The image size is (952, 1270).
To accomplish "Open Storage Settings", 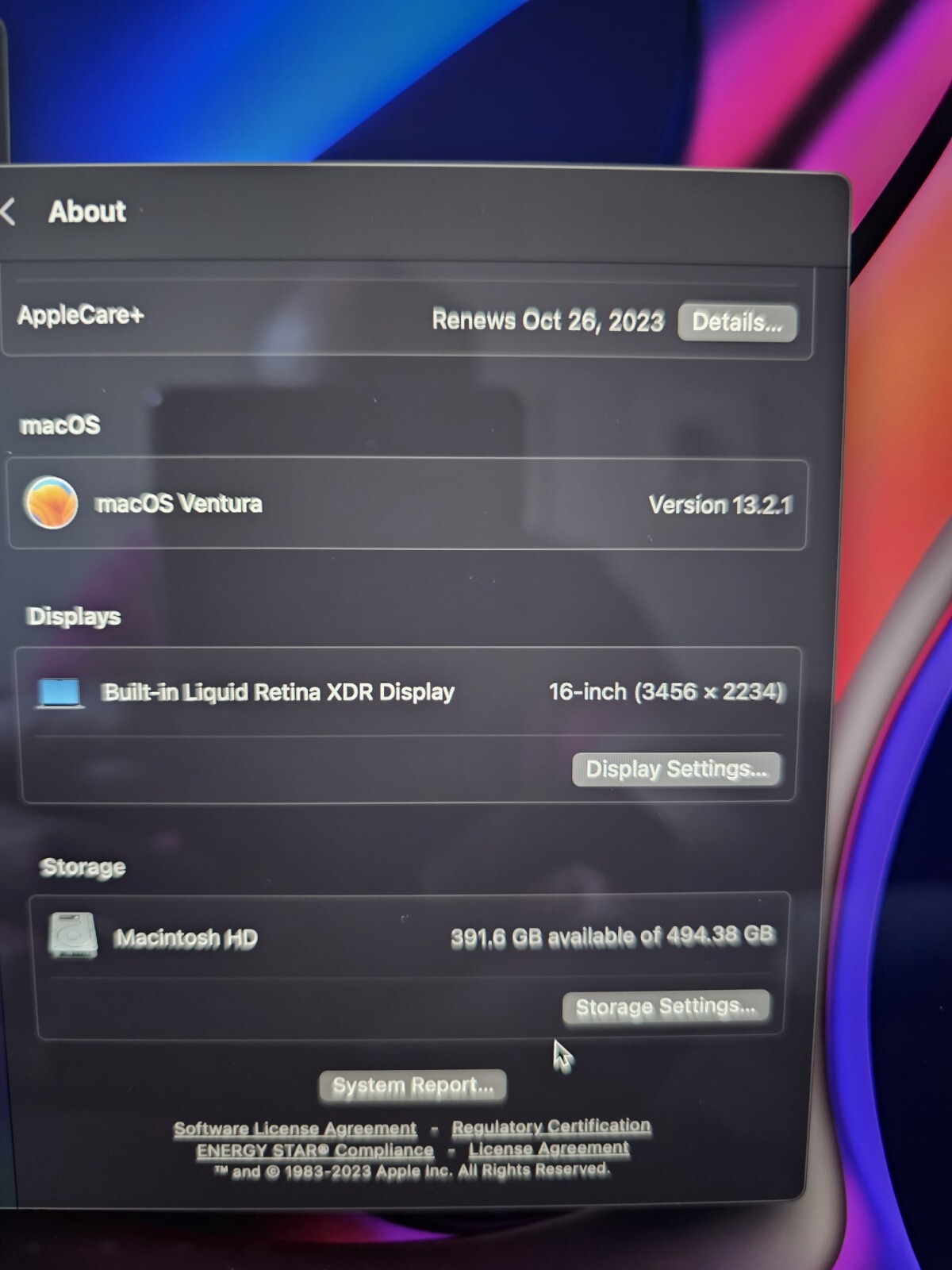I will pos(666,1006).
